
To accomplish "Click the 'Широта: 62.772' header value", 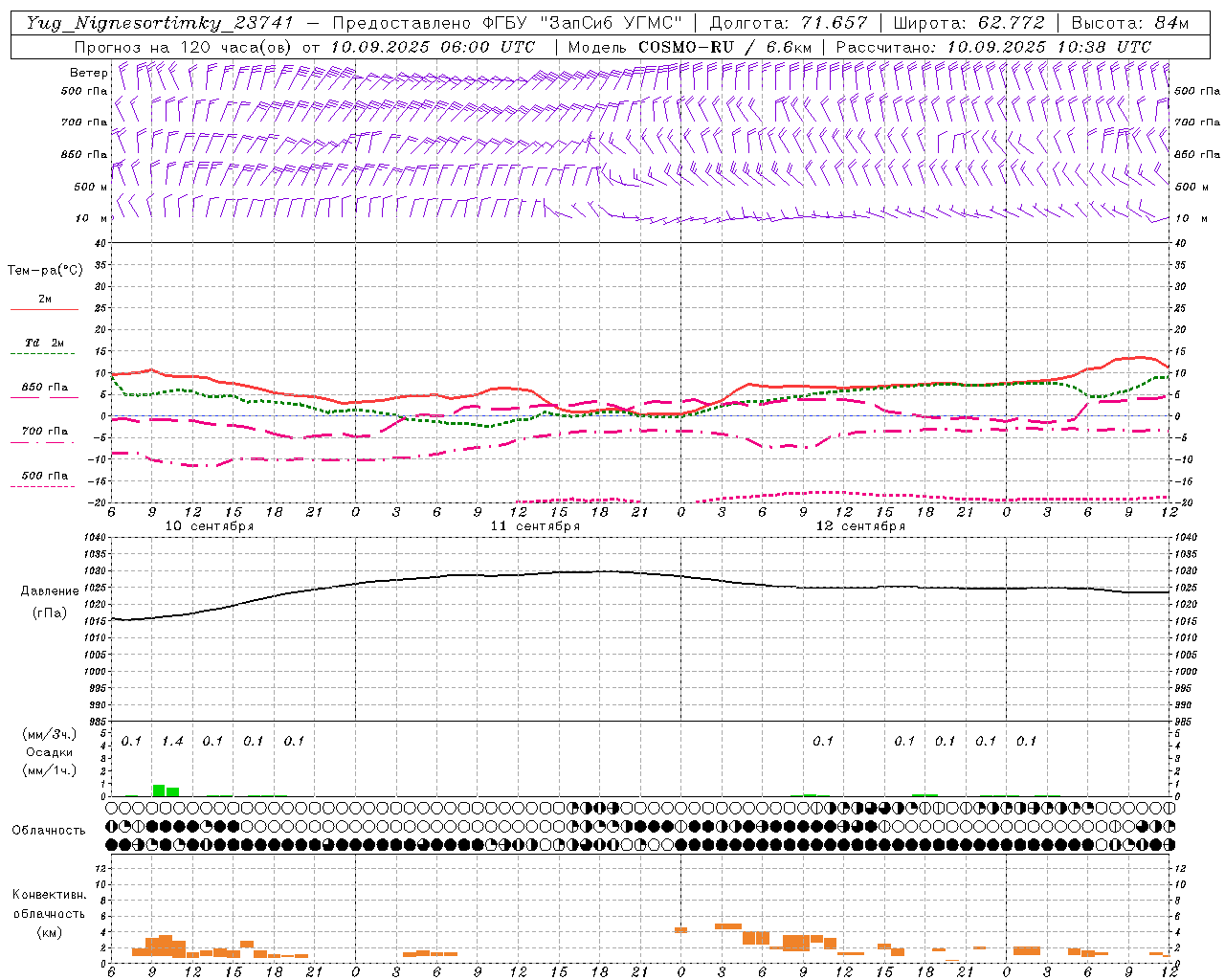I will (969, 23).
